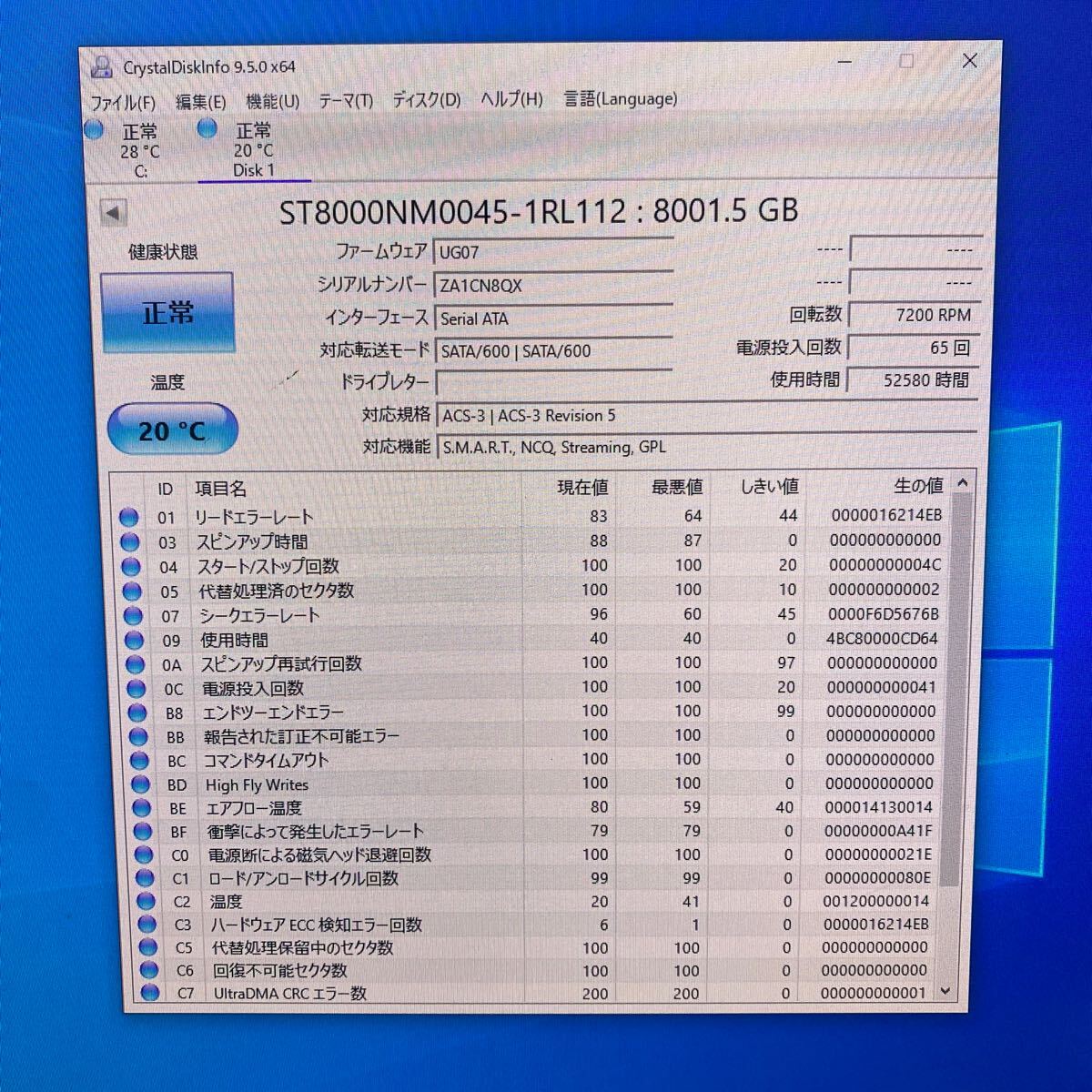Click the 最悪値 column header
The width and height of the screenshot is (1092, 1092).
point(677,487)
